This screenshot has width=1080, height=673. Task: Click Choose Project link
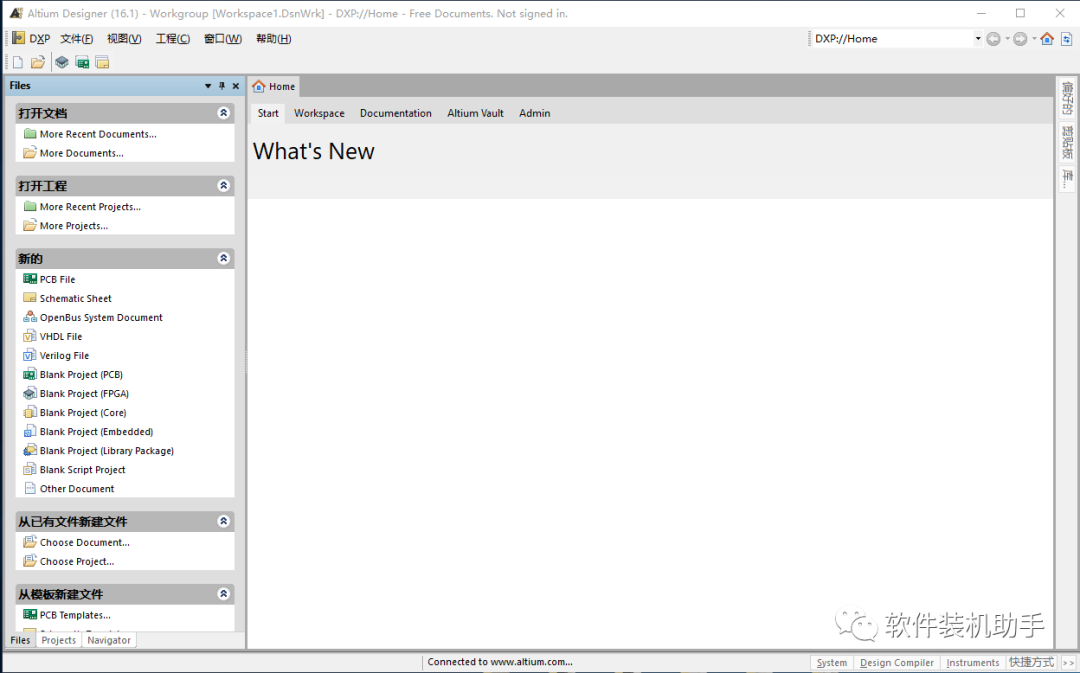click(x=77, y=561)
